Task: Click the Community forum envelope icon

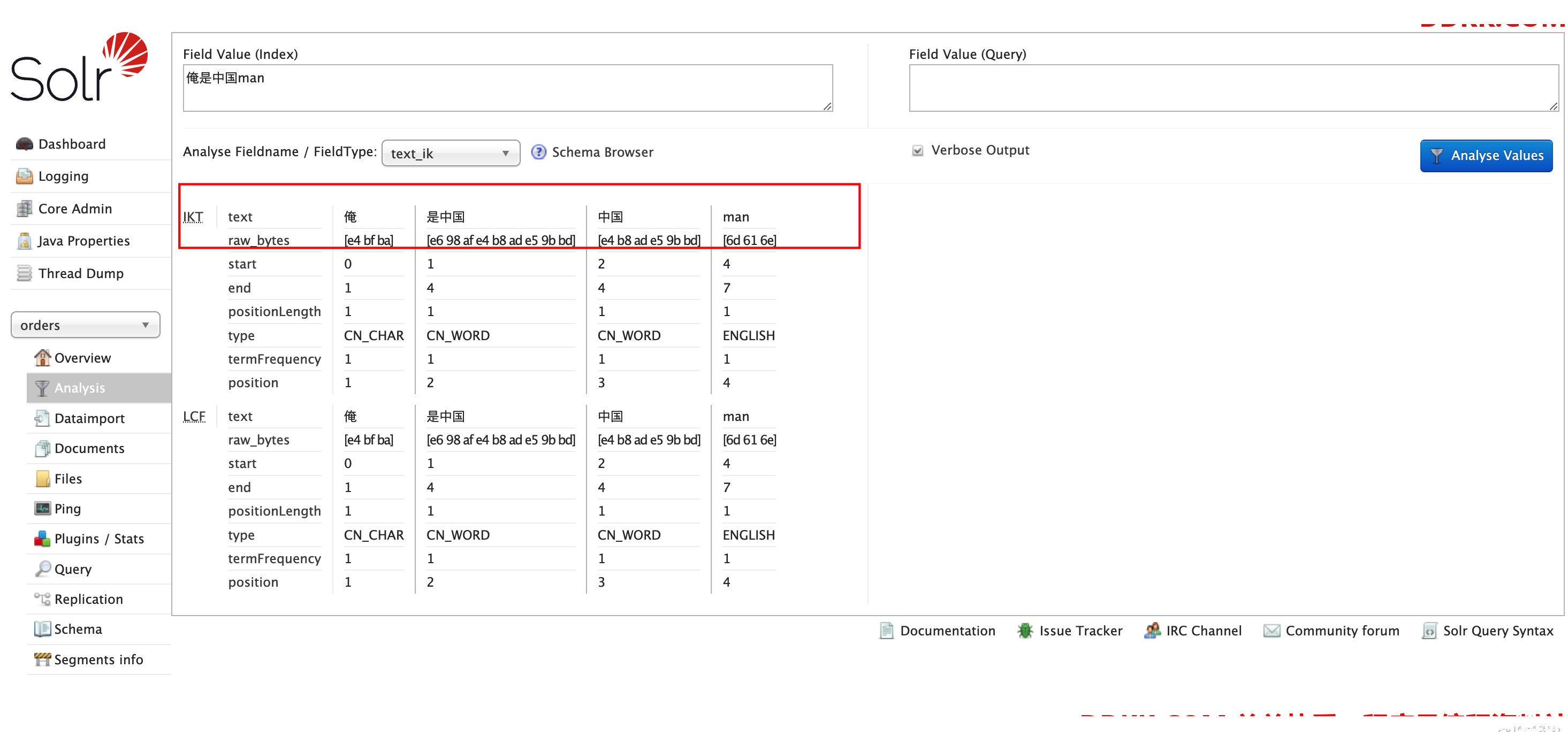Action: pyautogui.click(x=1272, y=631)
